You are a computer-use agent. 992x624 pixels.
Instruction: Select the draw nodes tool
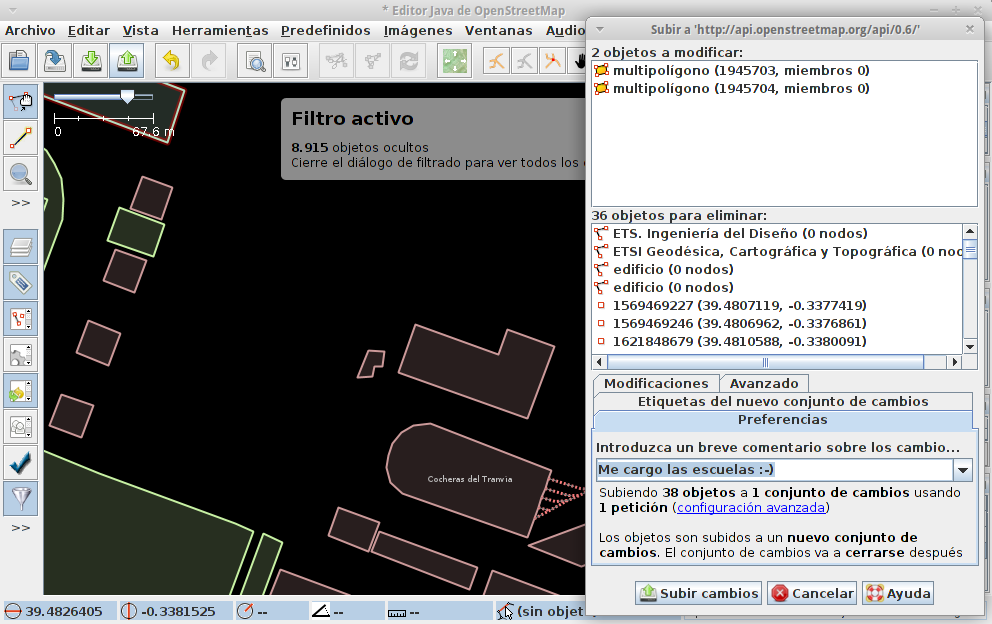[21, 137]
